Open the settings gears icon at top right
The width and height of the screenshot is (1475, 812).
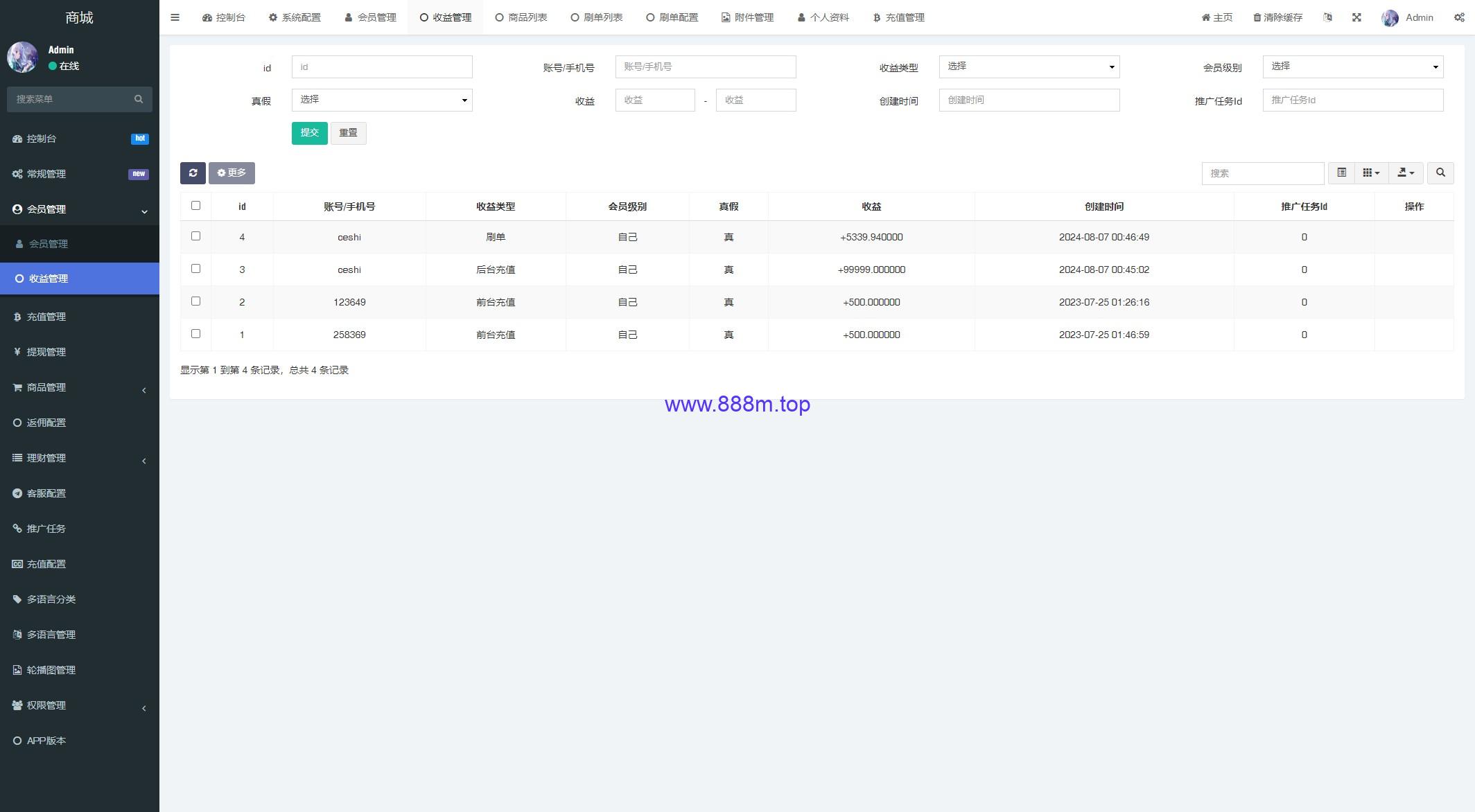pyautogui.click(x=1459, y=17)
